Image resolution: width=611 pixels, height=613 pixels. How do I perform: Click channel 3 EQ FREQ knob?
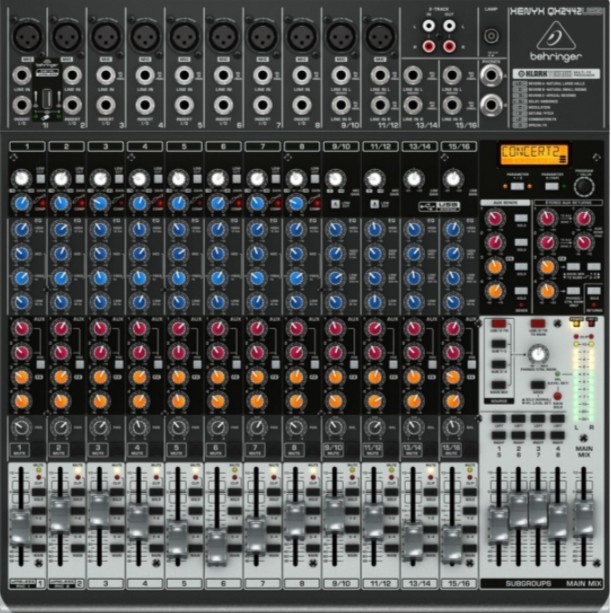[x=100, y=278]
